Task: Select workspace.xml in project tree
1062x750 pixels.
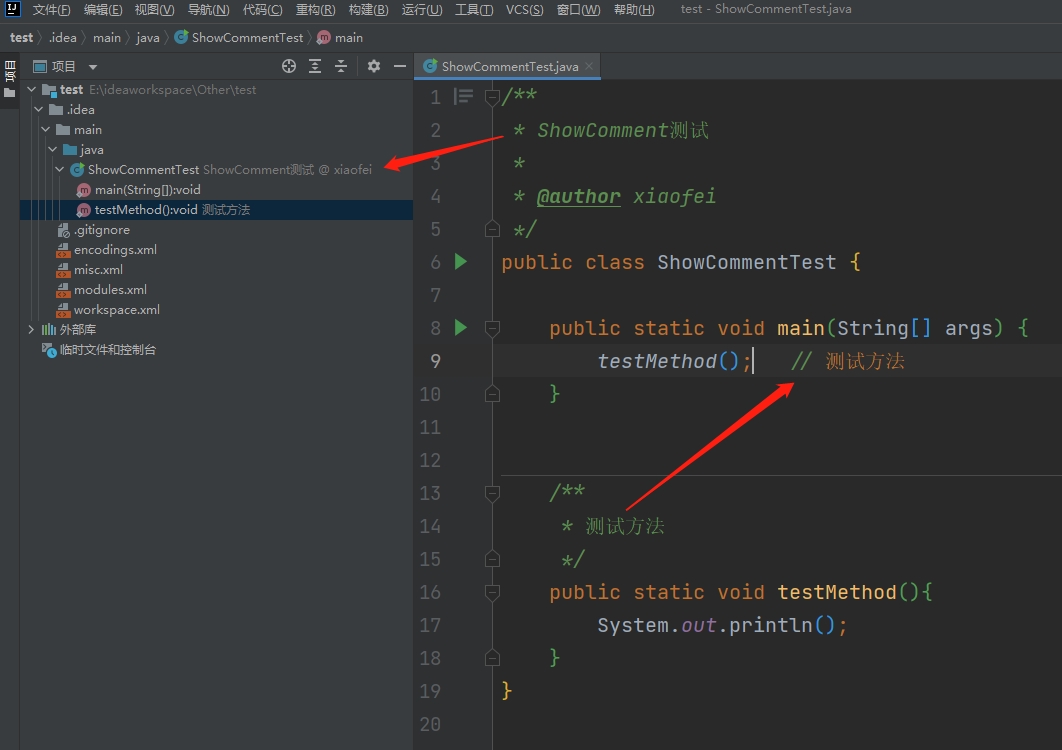Action: pyautogui.click(x=116, y=310)
